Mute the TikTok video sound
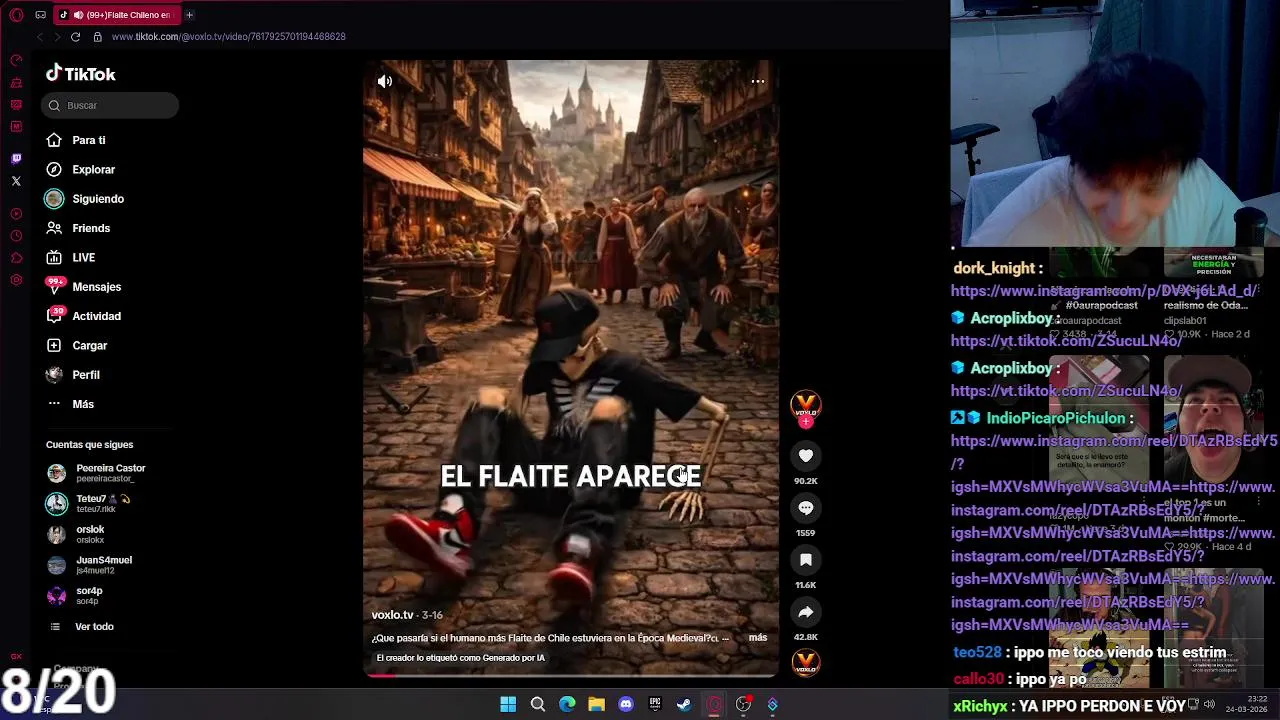The height and width of the screenshot is (720, 1280). [385, 82]
